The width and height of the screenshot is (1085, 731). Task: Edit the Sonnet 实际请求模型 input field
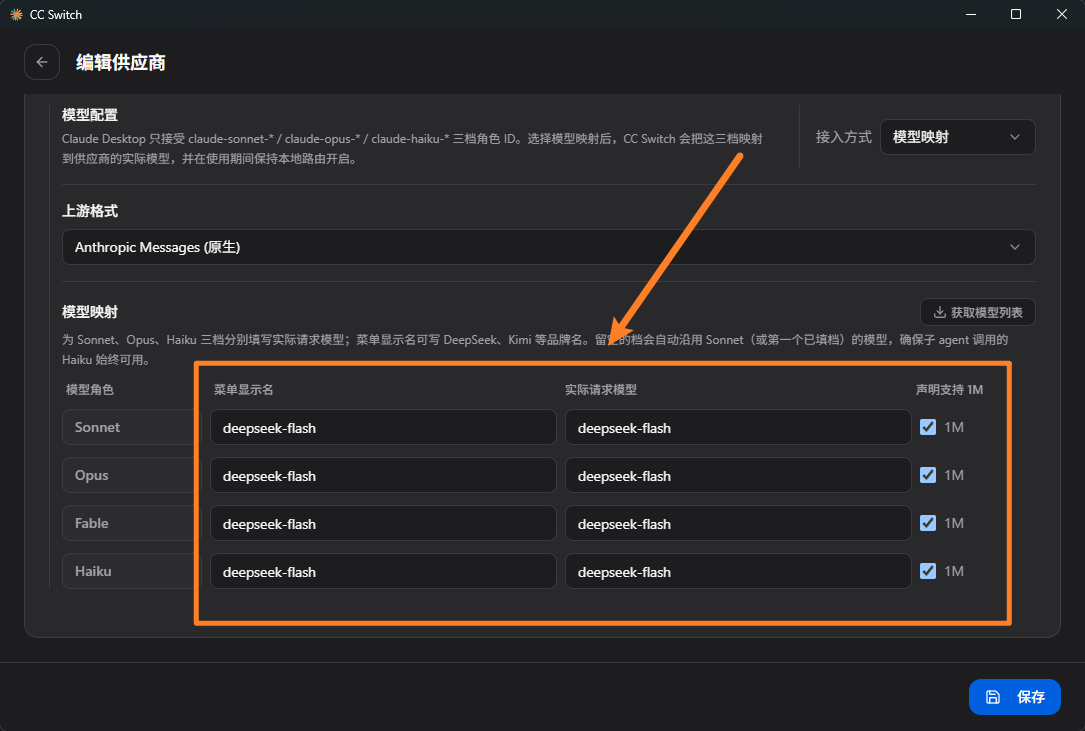coord(738,427)
